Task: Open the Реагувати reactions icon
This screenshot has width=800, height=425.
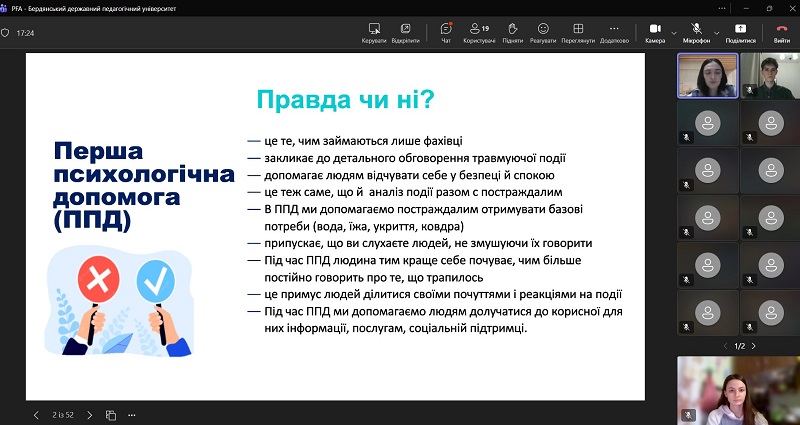Action: 543,32
